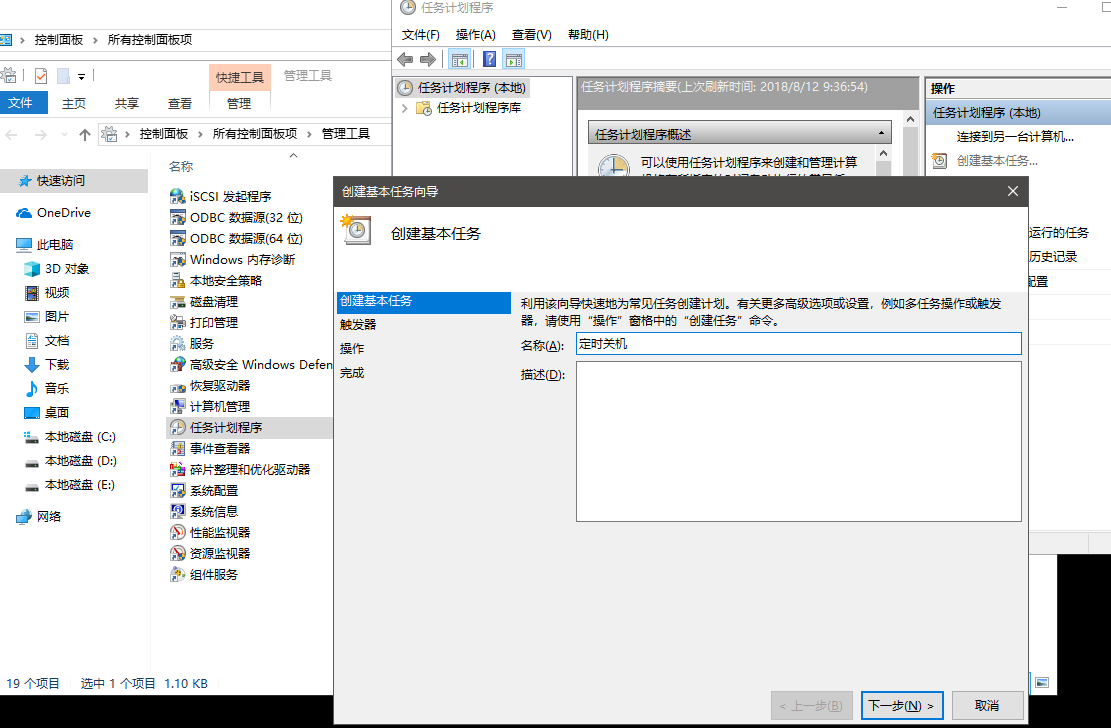Open iSCSI 发起程序 icon in file list

[x=178, y=196]
